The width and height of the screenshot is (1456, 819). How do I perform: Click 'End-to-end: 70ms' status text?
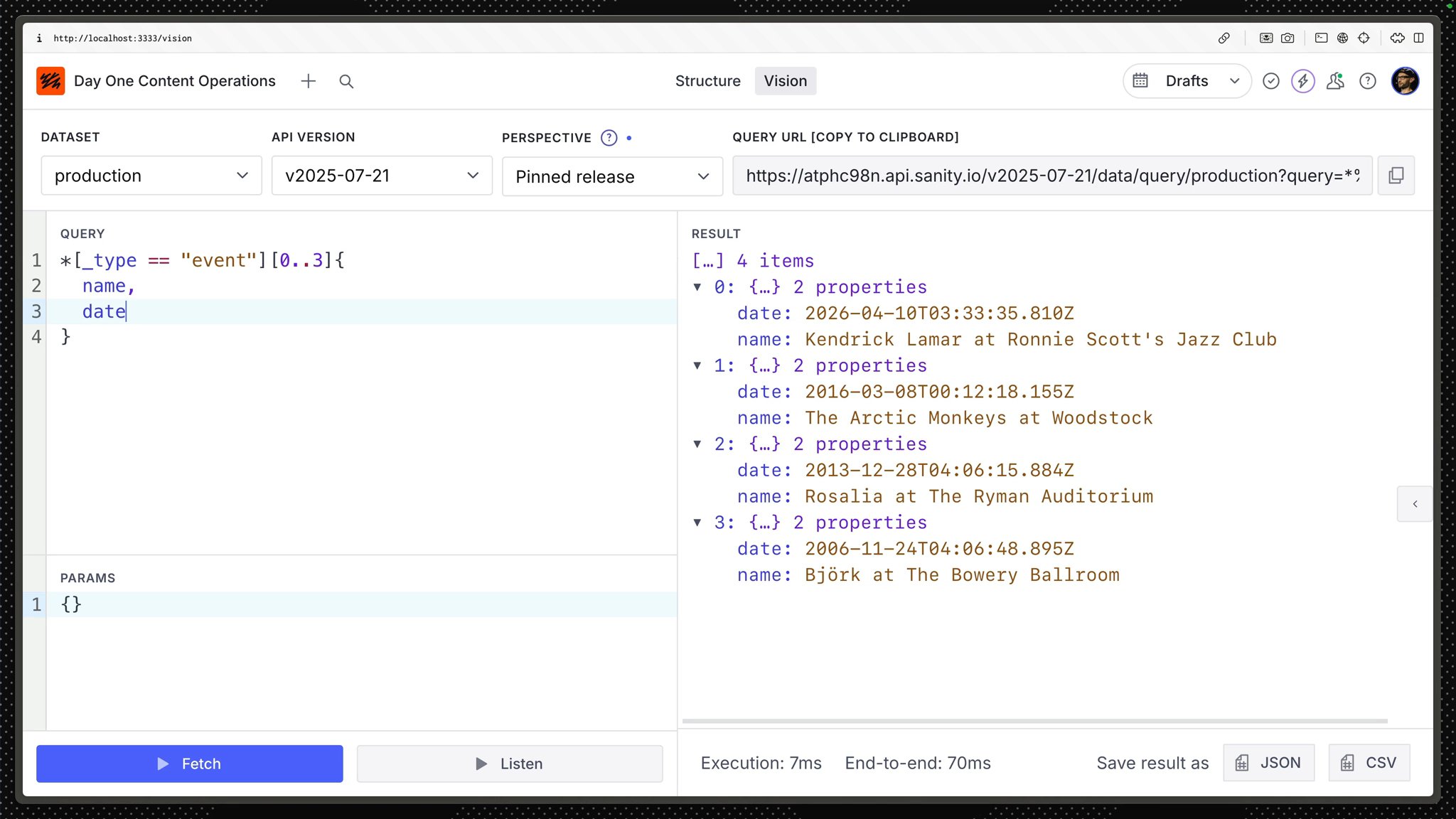(x=918, y=763)
